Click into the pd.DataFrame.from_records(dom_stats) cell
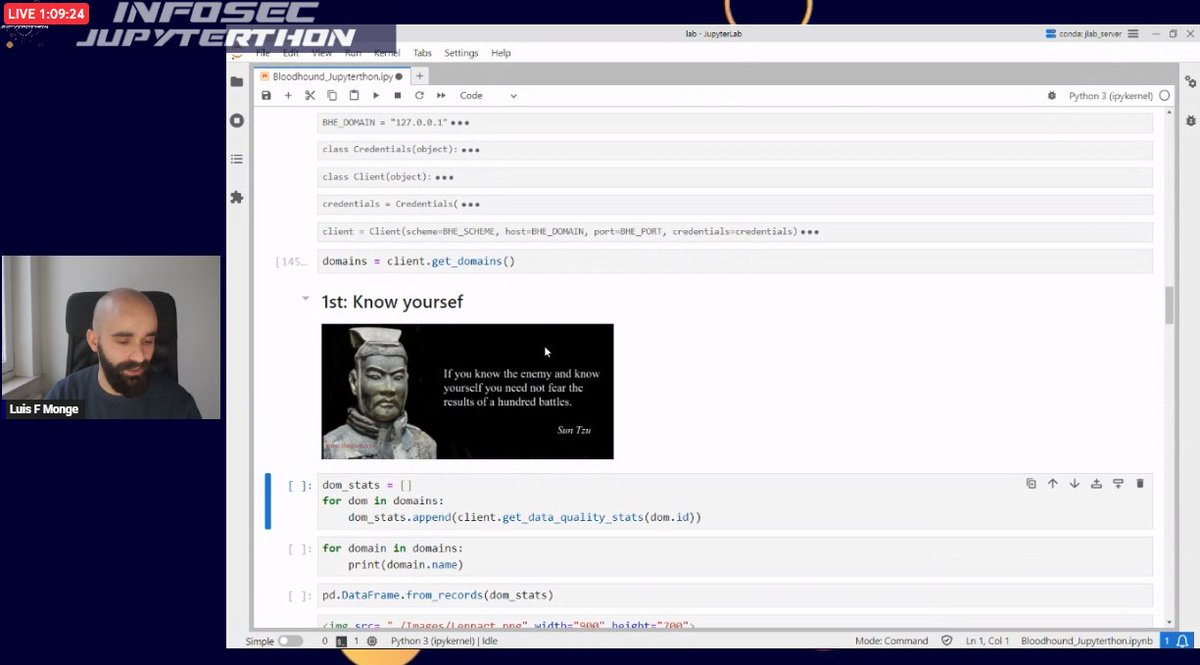This screenshot has width=1200, height=665. click(x=735, y=595)
